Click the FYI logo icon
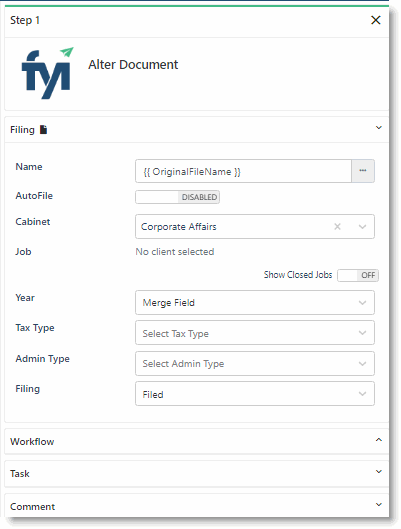 (47, 73)
